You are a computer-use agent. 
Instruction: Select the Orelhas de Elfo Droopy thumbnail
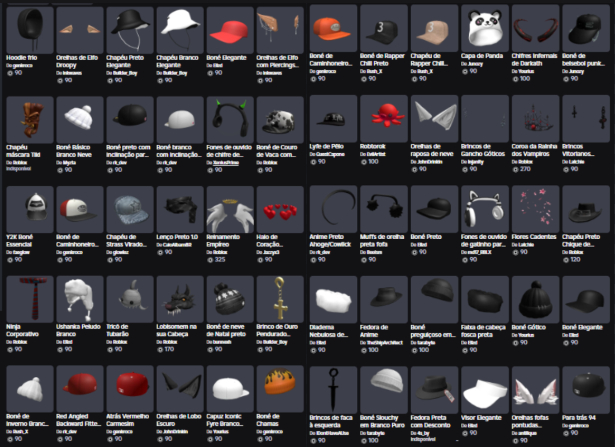coord(80,30)
